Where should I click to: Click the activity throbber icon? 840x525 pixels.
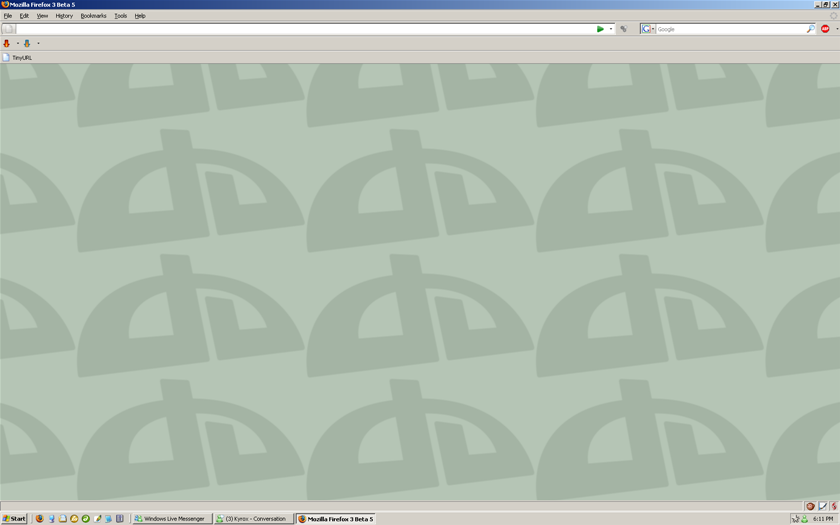tap(834, 16)
